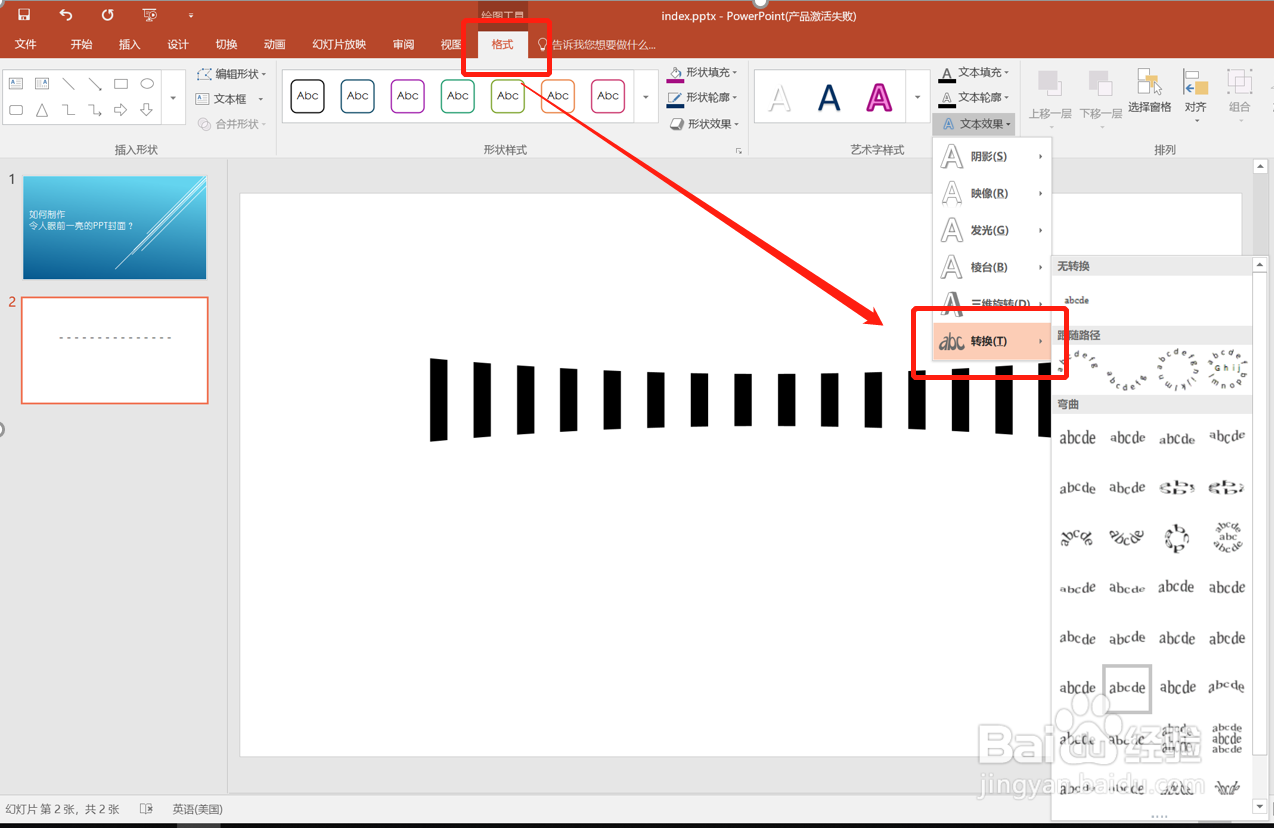Open the 转换(T) transform submenu
1274x828 pixels.
(x=992, y=342)
